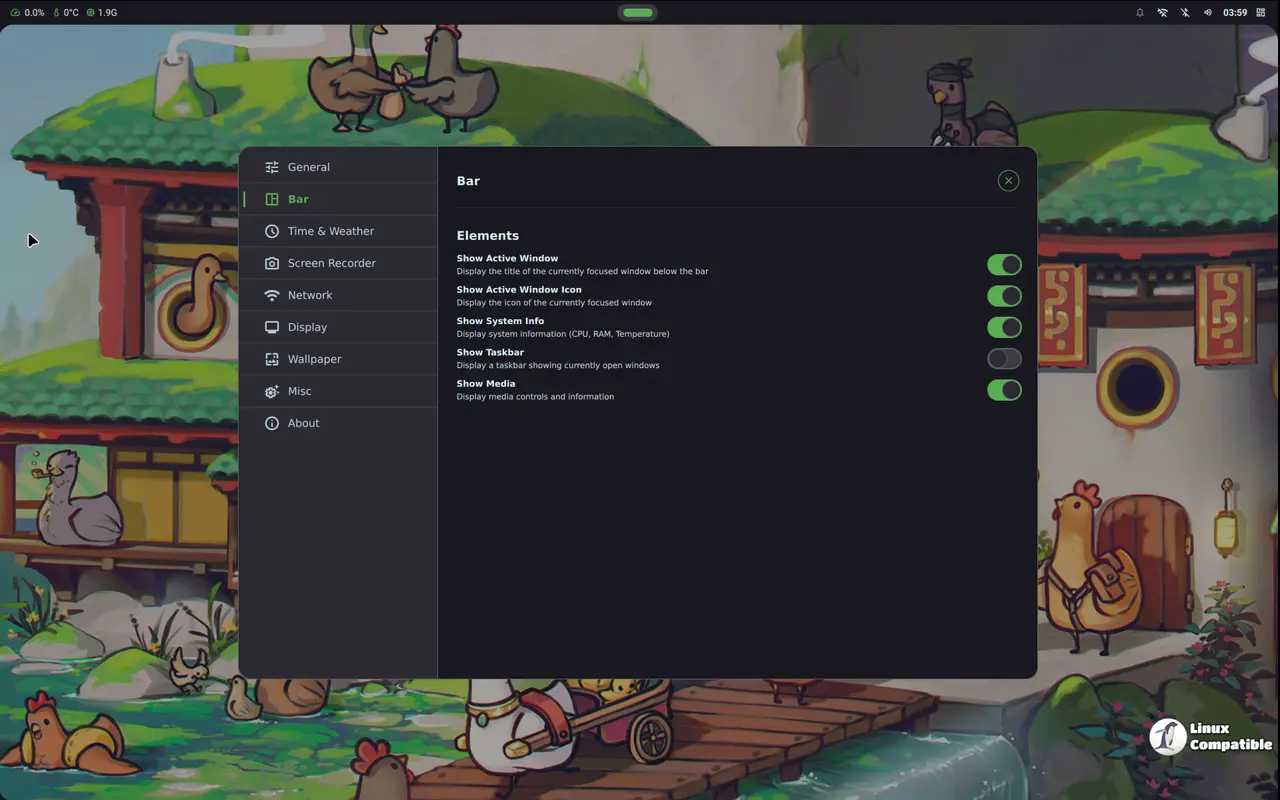Disable the Show Active Window toggle
Viewport: 1280px width, 800px height.
[x=1004, y=264]
